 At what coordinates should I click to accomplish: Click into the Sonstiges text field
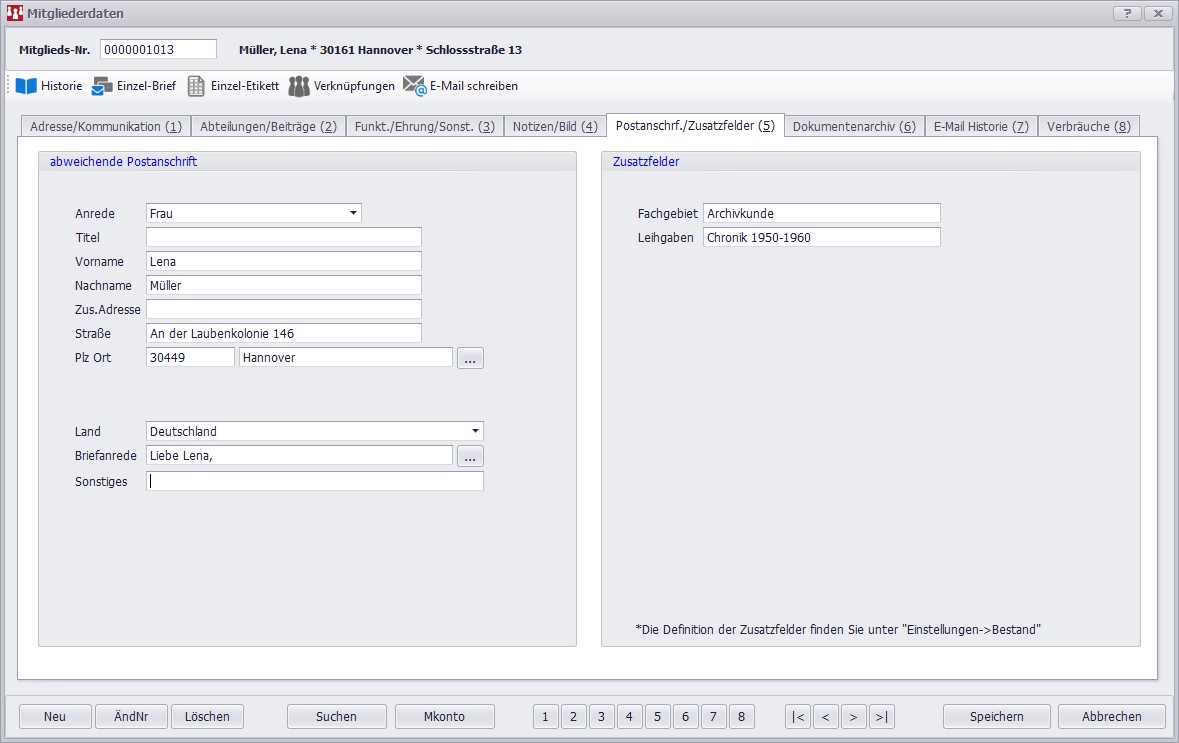314,481
